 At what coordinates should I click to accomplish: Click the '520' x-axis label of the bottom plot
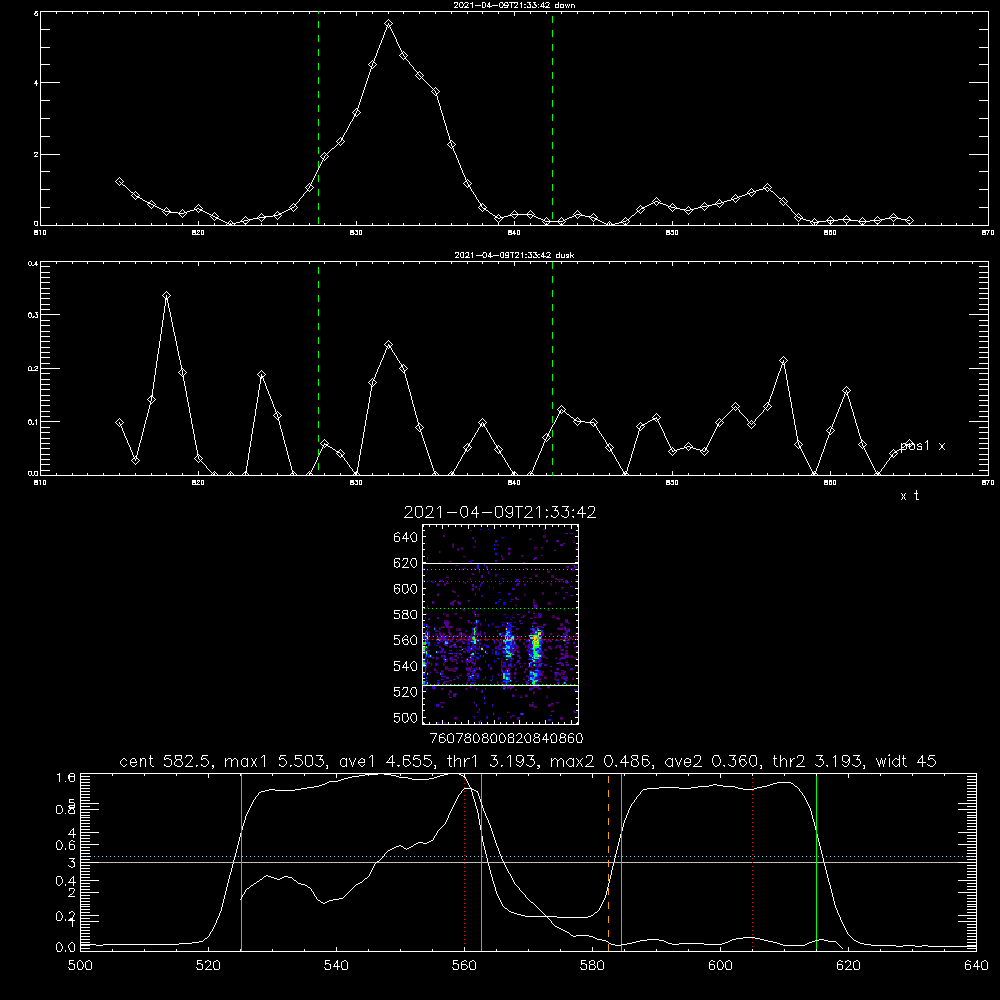(209, 966)
